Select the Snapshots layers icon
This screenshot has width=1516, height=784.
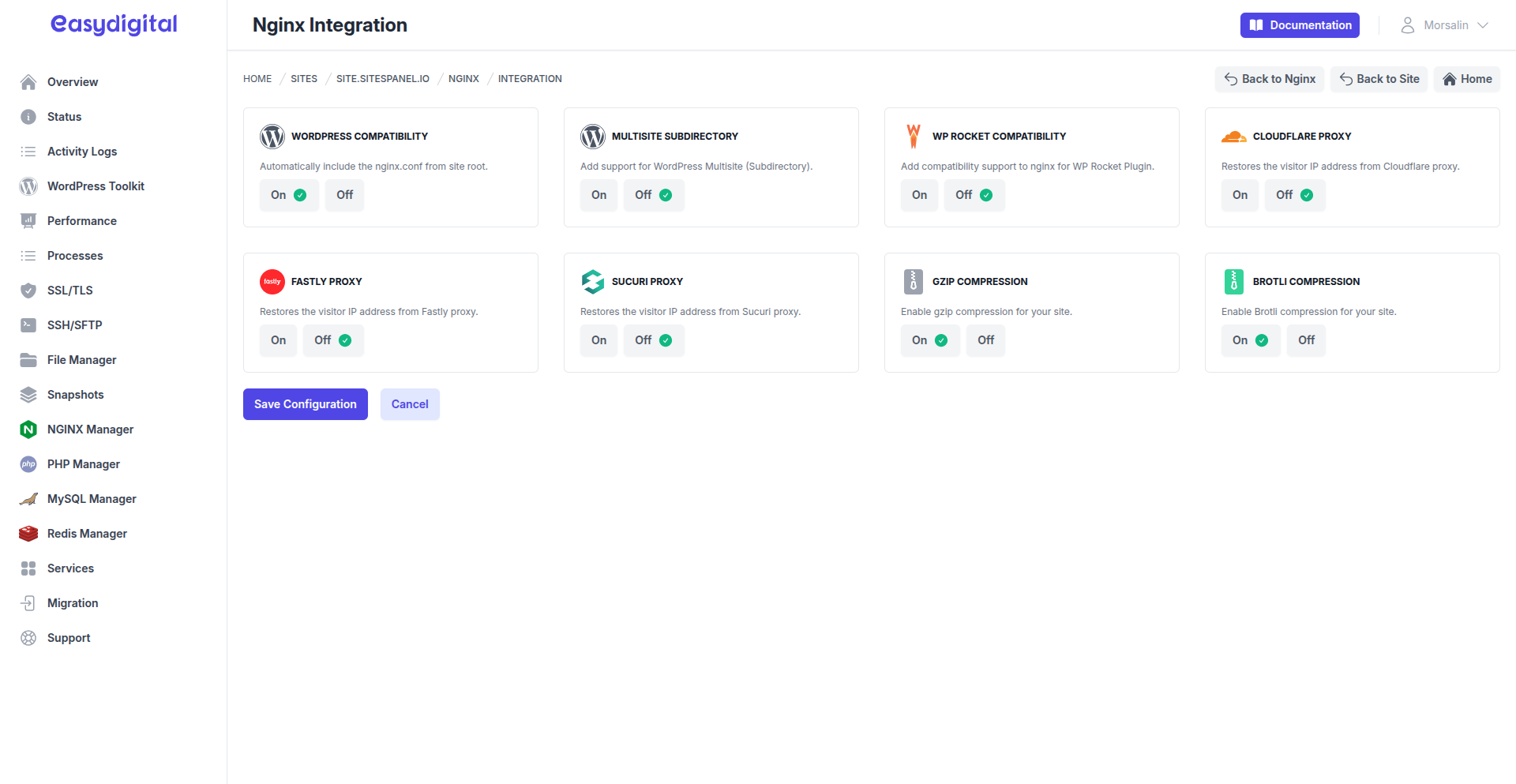pyautogui.click(x=28, y=394)
